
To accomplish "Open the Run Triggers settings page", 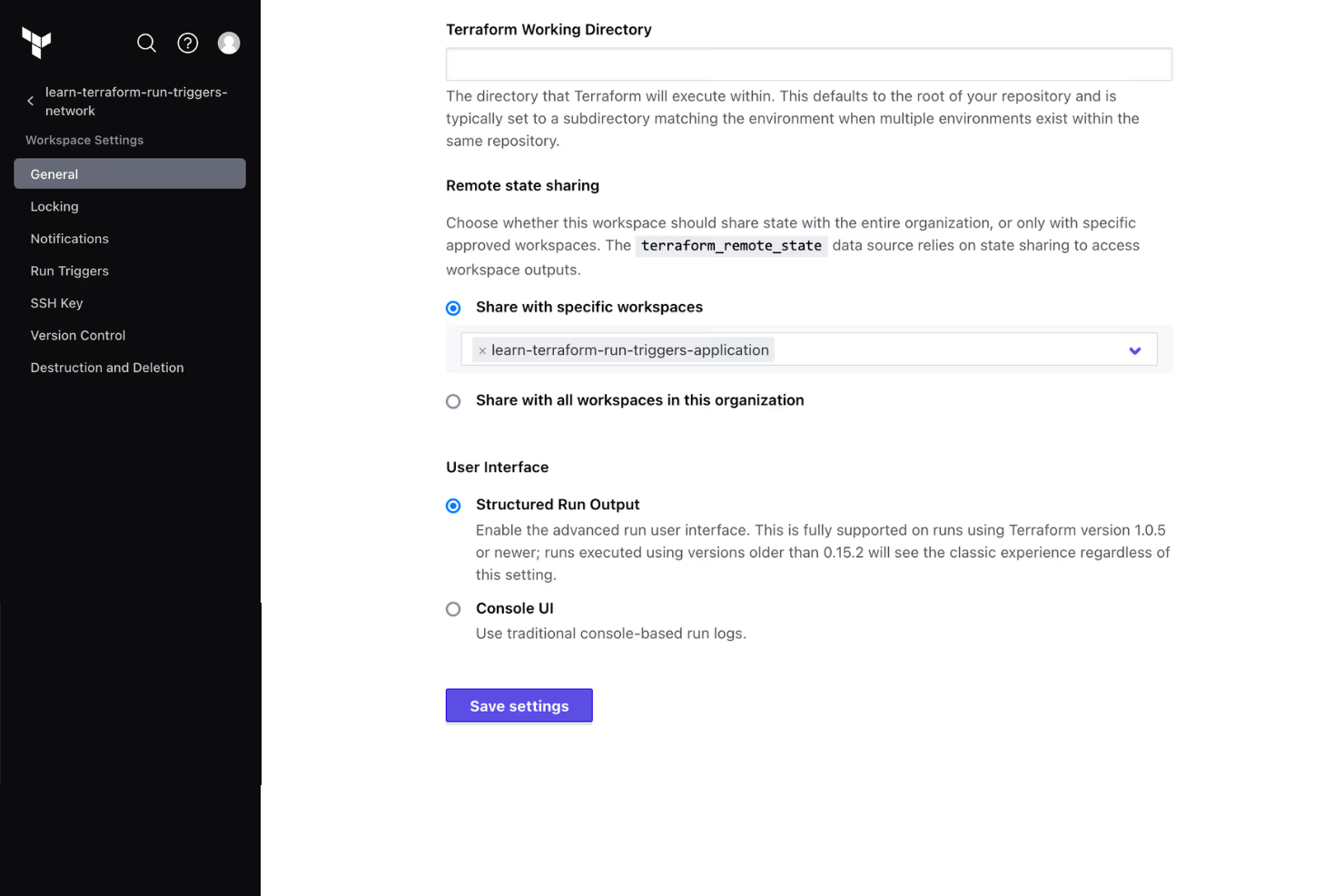I will (69, 271).
